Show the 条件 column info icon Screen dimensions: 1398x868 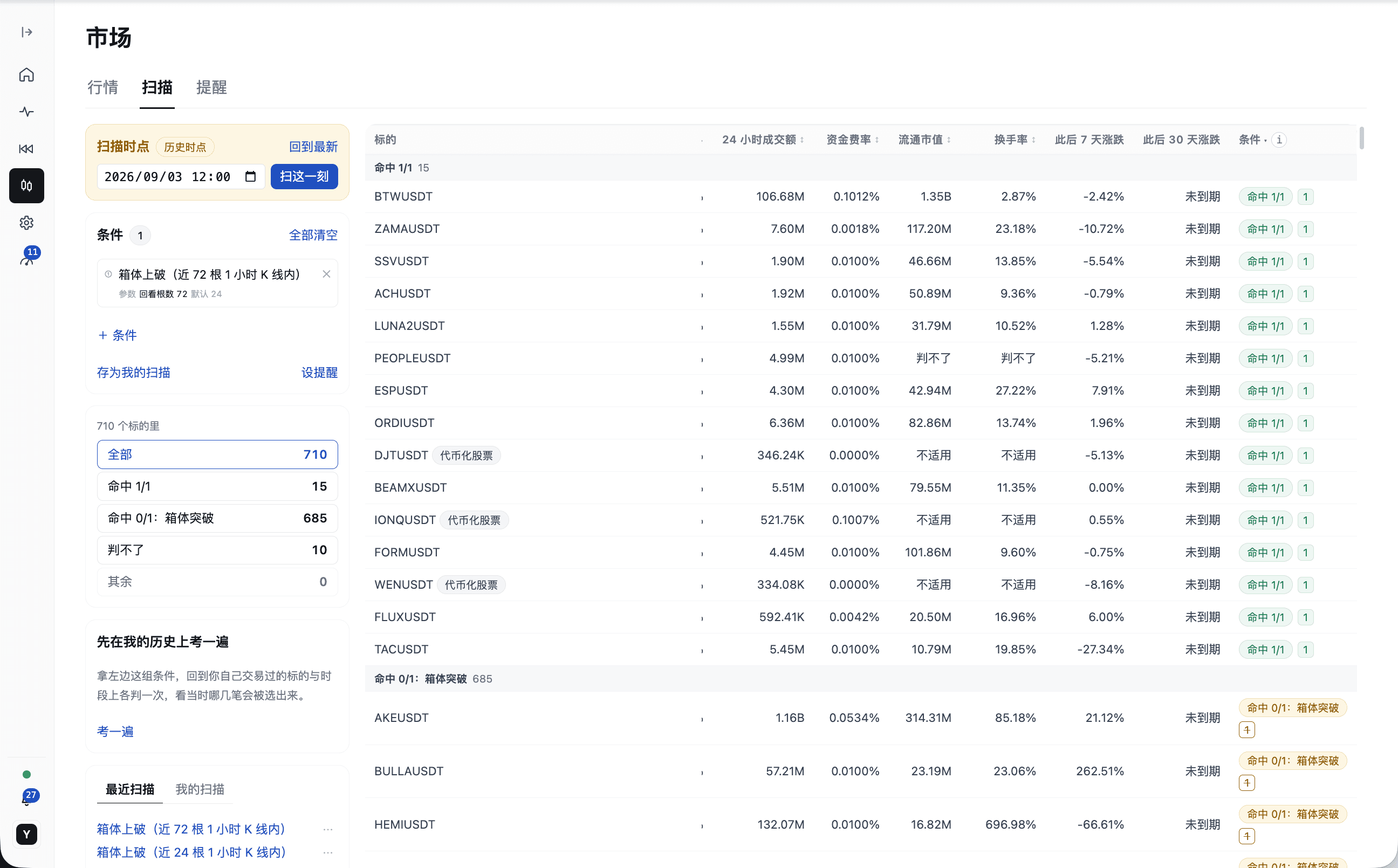[1279, 140]
